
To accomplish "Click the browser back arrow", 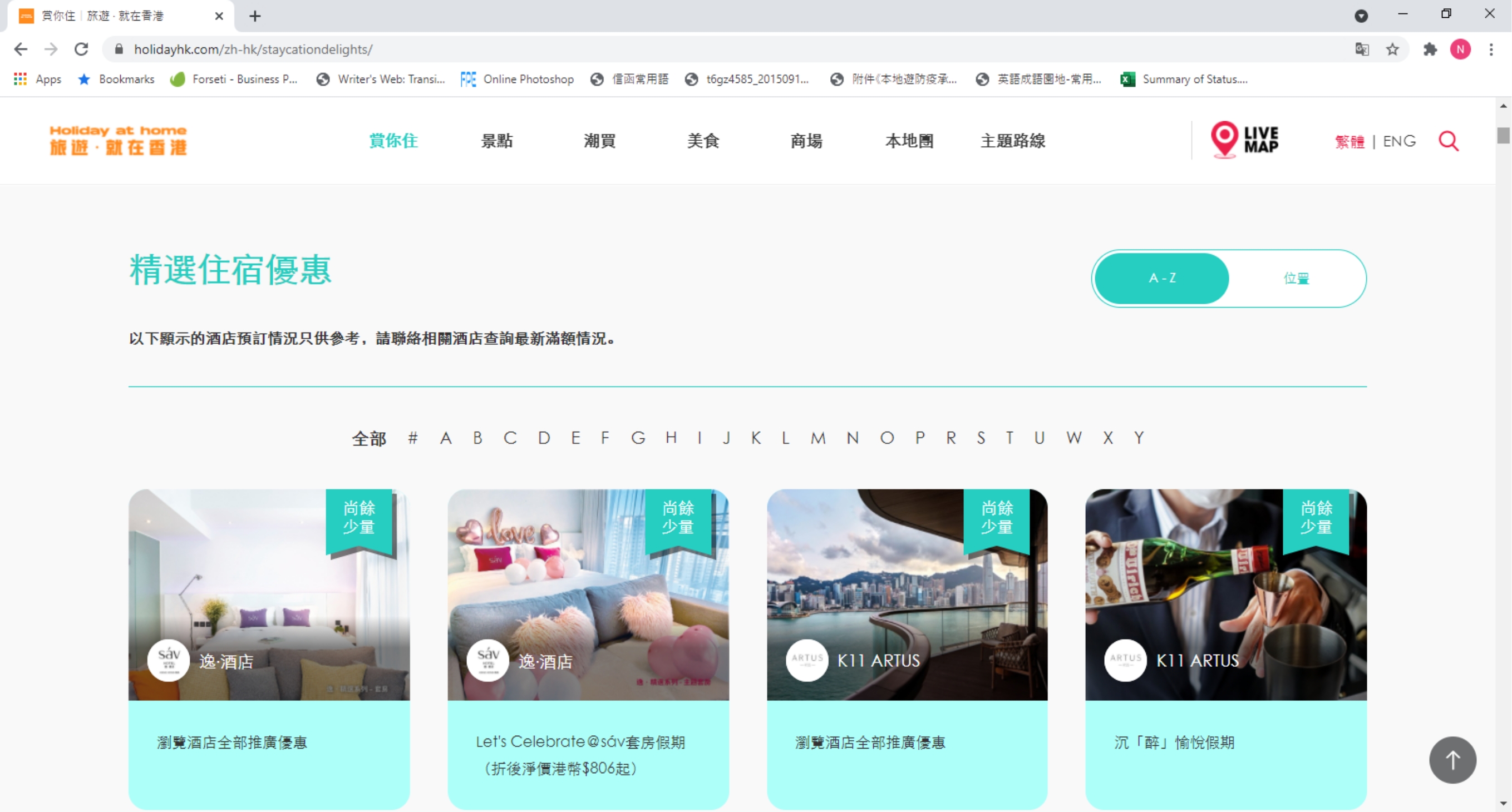I will click(21, 49).
